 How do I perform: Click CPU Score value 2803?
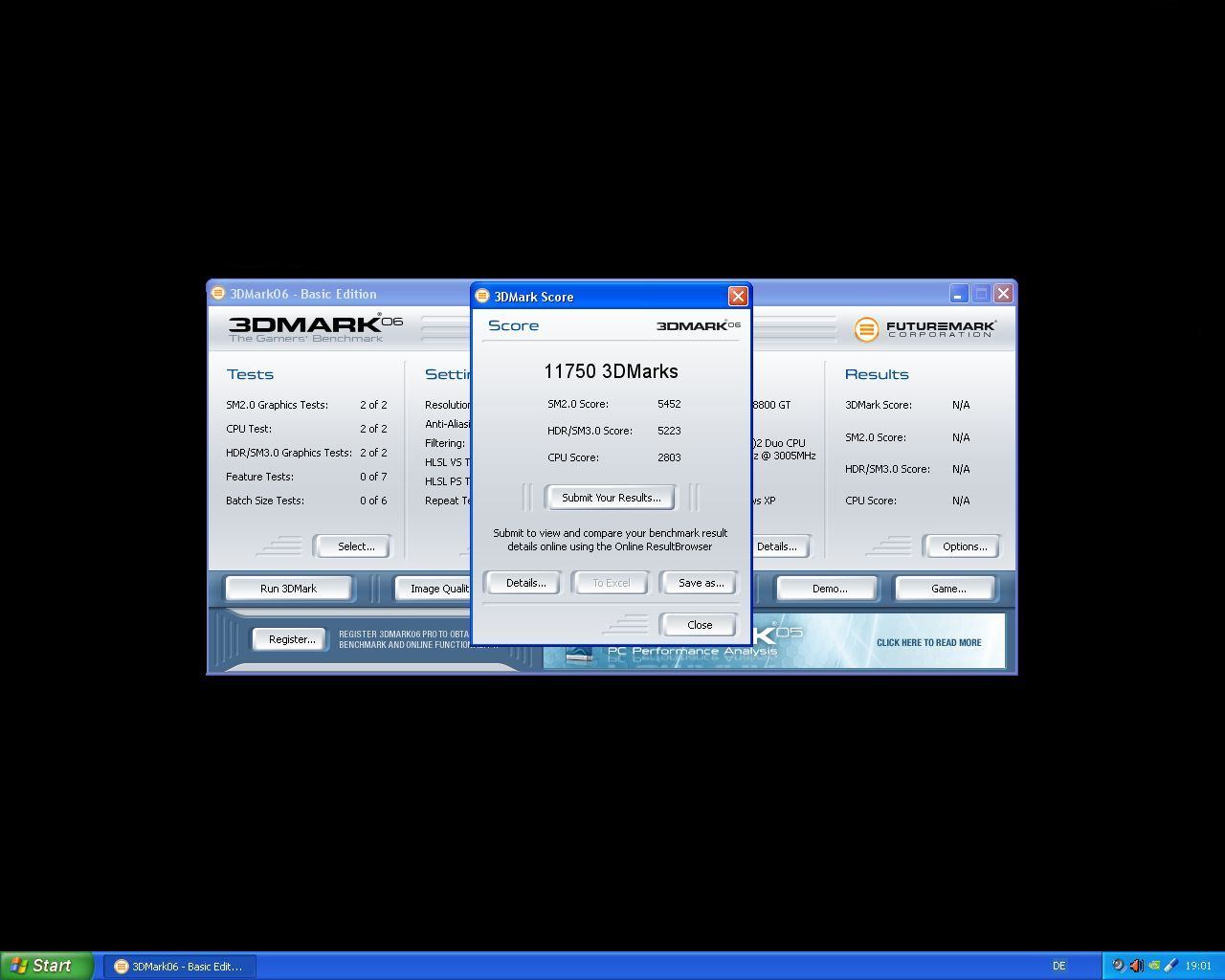coord(669,457)
